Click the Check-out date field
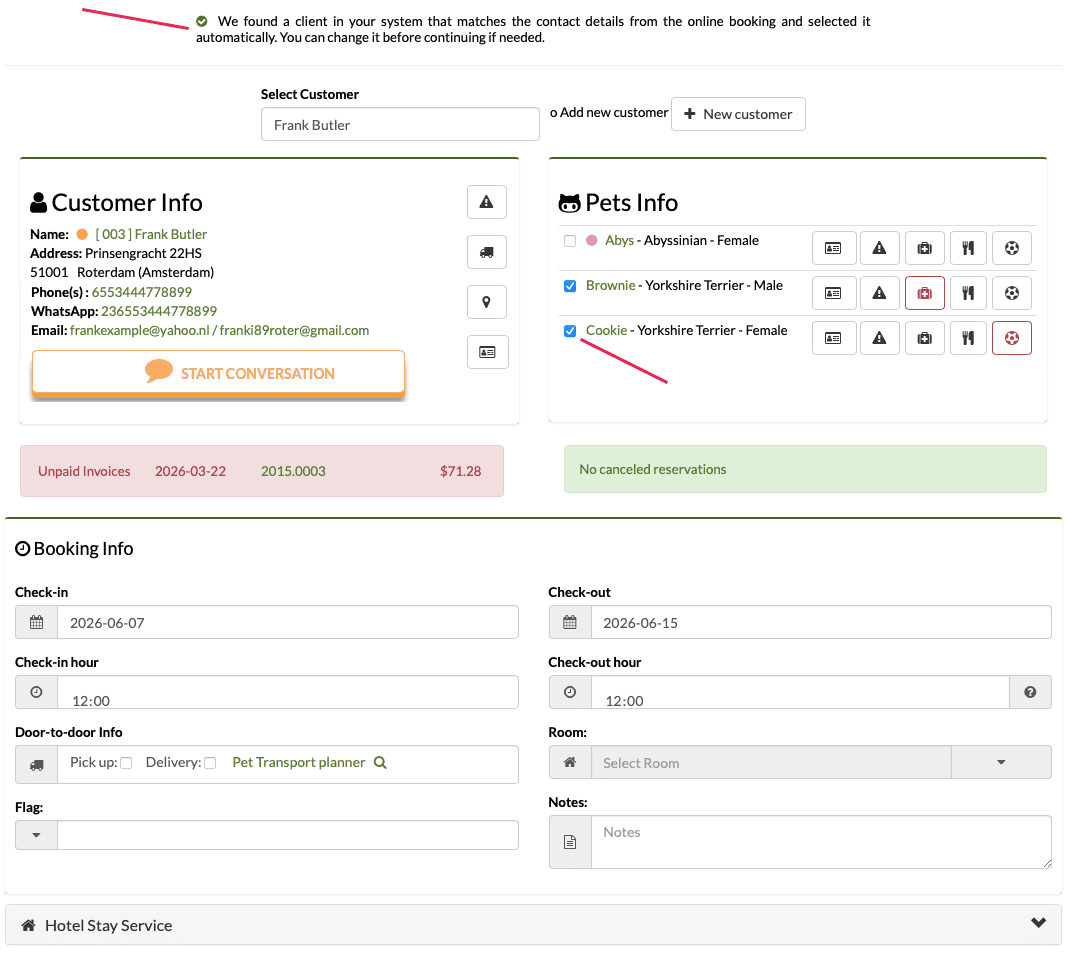Viewport: 1067px width, 954px height. [x=821, y=623]
